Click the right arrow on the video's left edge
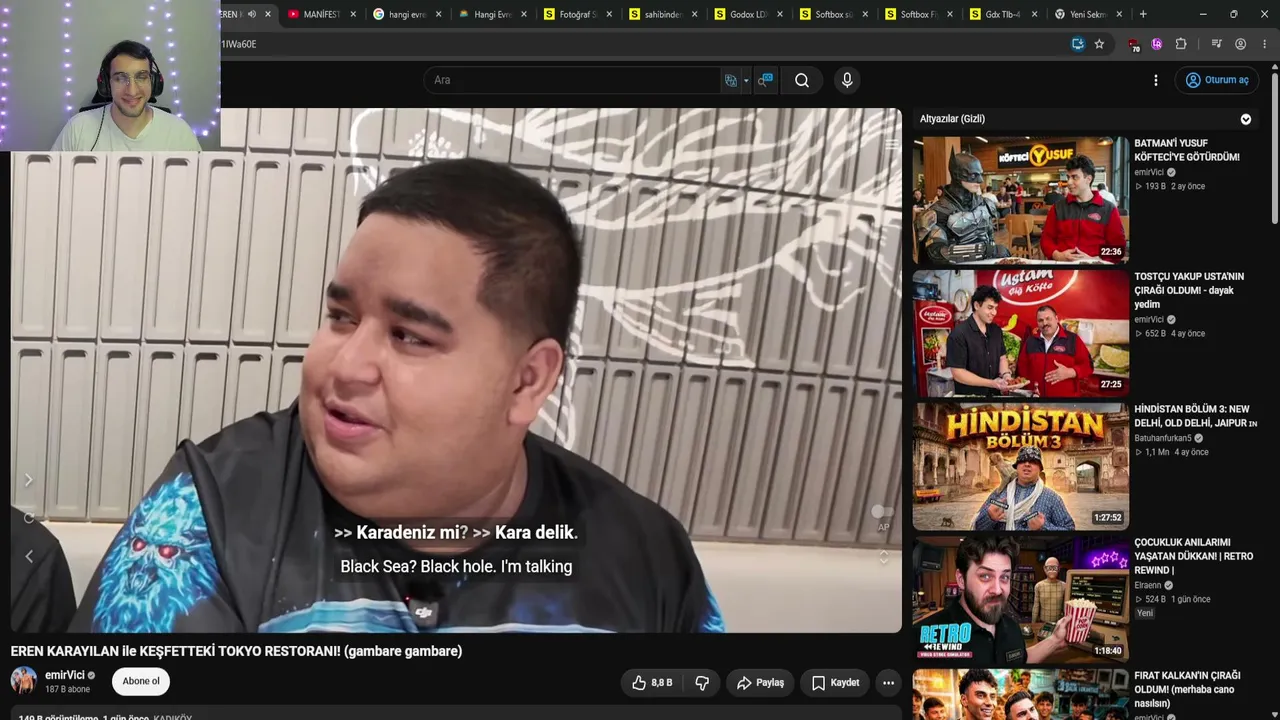The width and height of the screenshot is (1280, 720). [x=28, y=480]
